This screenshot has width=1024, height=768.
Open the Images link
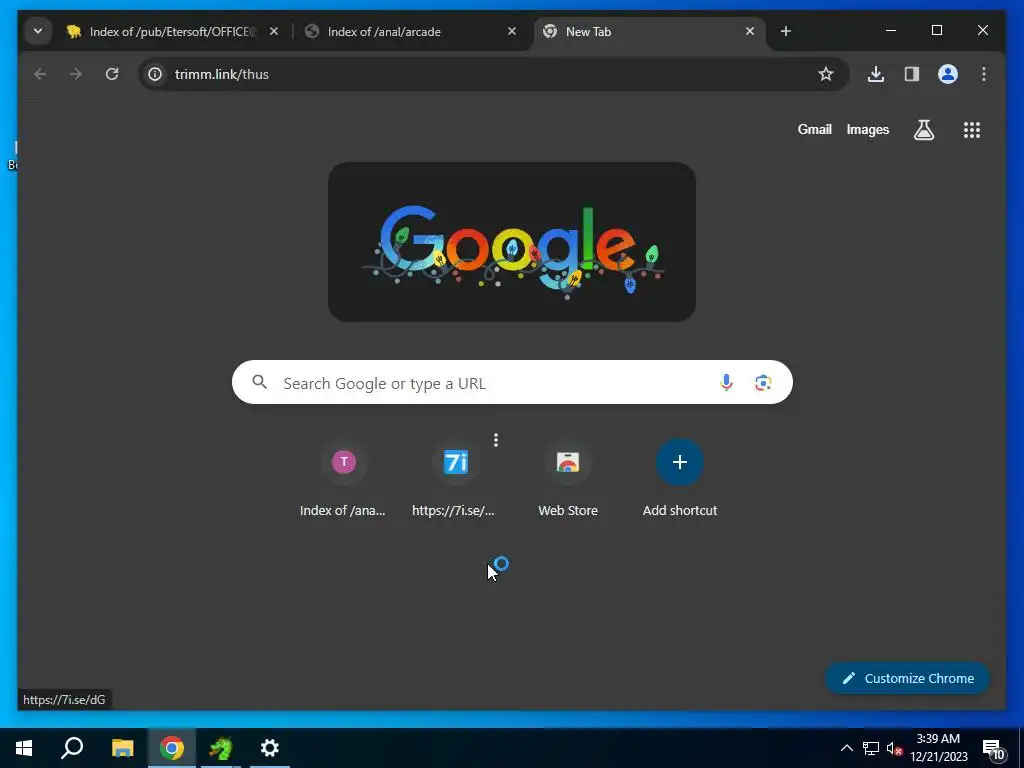(x=867, y=129)
